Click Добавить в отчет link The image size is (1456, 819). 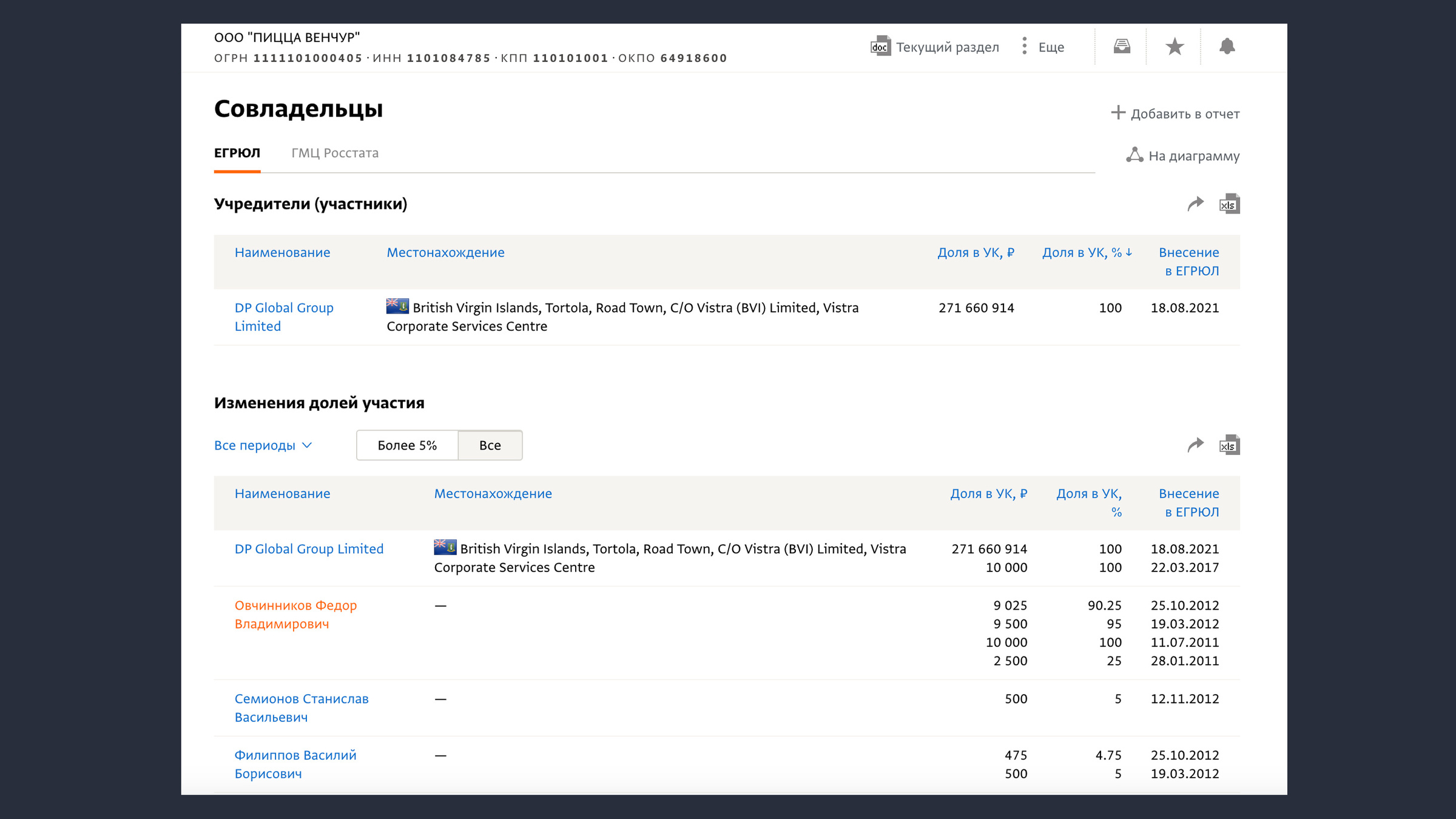click(1185, 113)
